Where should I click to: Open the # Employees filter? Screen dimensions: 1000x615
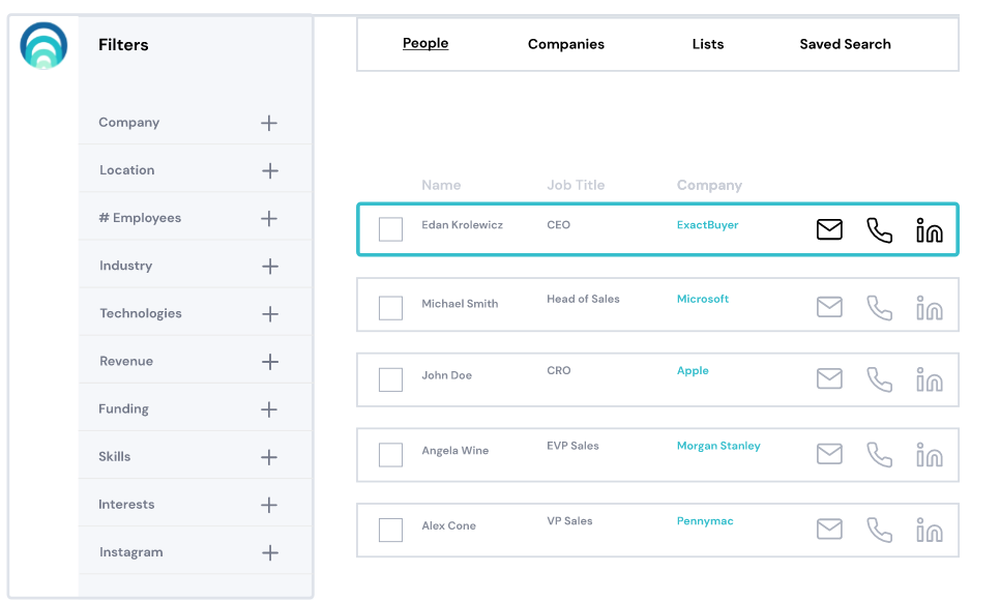pos(269,218)
